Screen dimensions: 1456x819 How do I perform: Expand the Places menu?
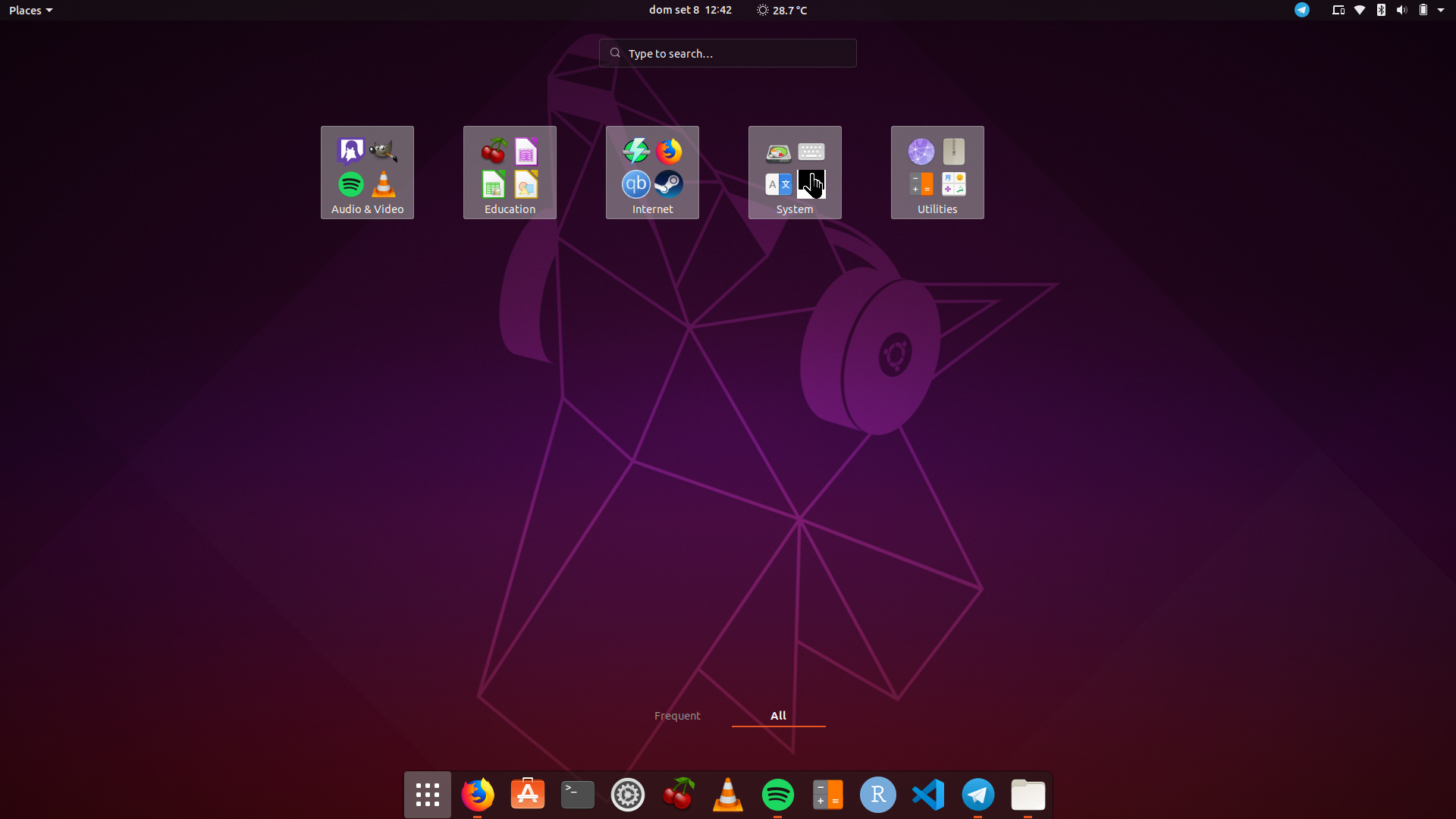[30, 10]
